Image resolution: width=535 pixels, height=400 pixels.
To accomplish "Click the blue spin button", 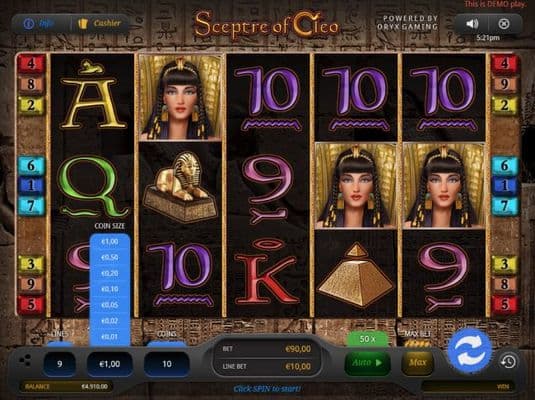I will 470,352.
